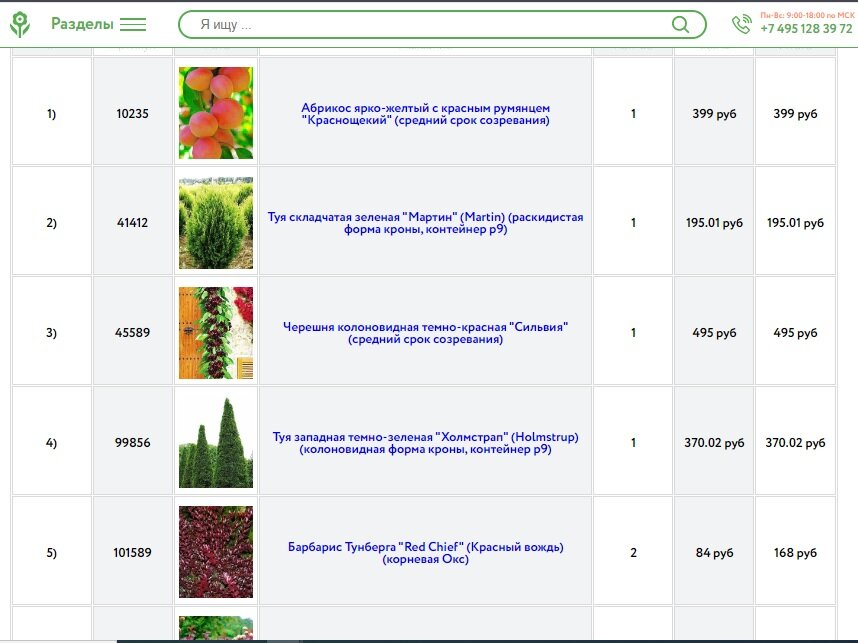
Task: Click quantity 1 in the Туя Мартин row
Action: [633, 223]
